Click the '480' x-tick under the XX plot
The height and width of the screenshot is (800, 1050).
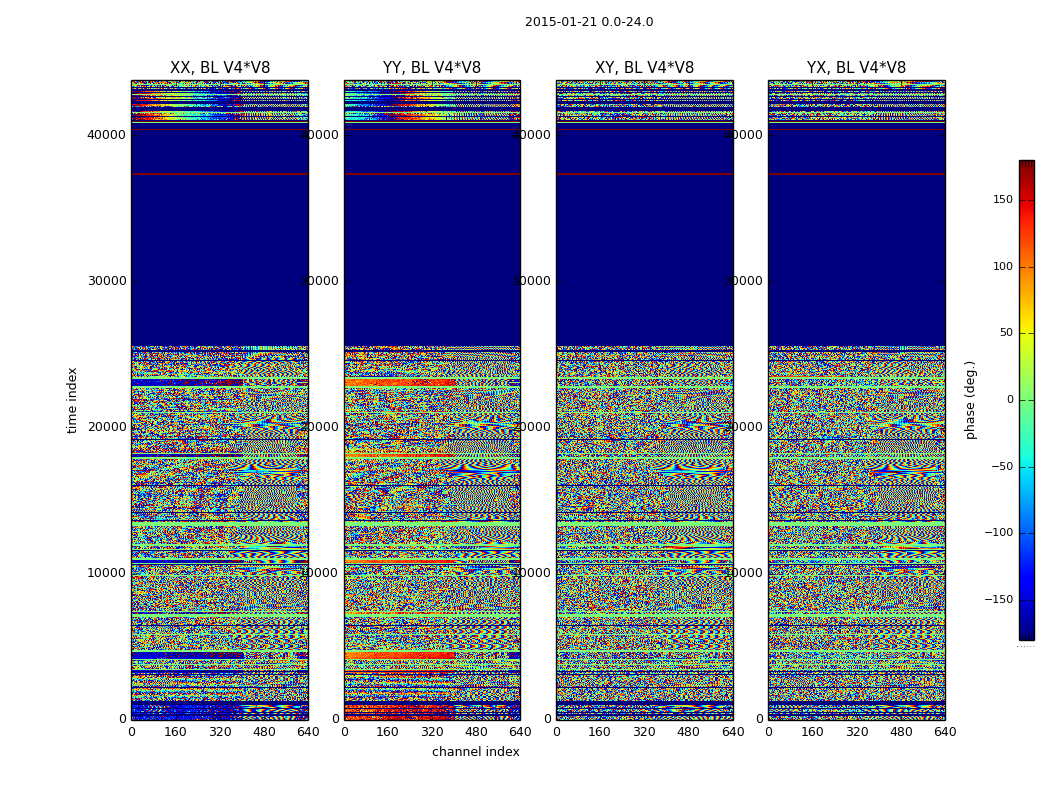(x=264, y=732)
